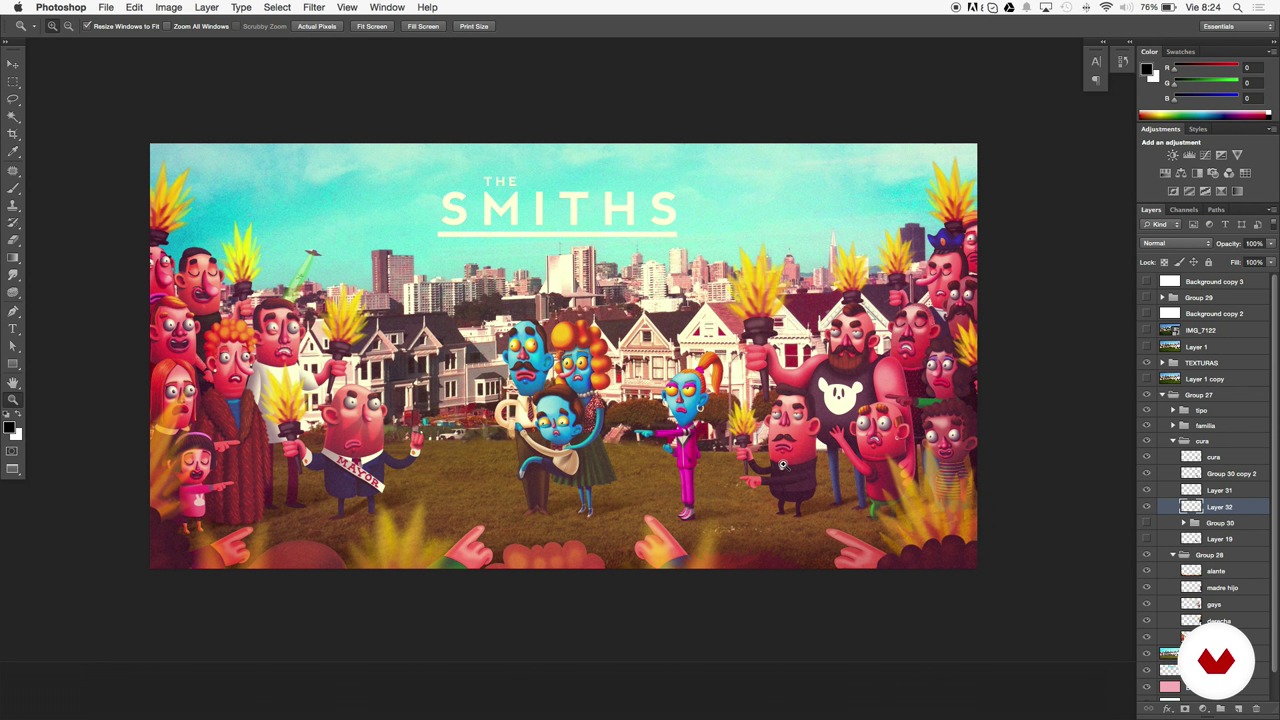
Task: Collapse the Group 27 folder
Action: coord(1163,395)
